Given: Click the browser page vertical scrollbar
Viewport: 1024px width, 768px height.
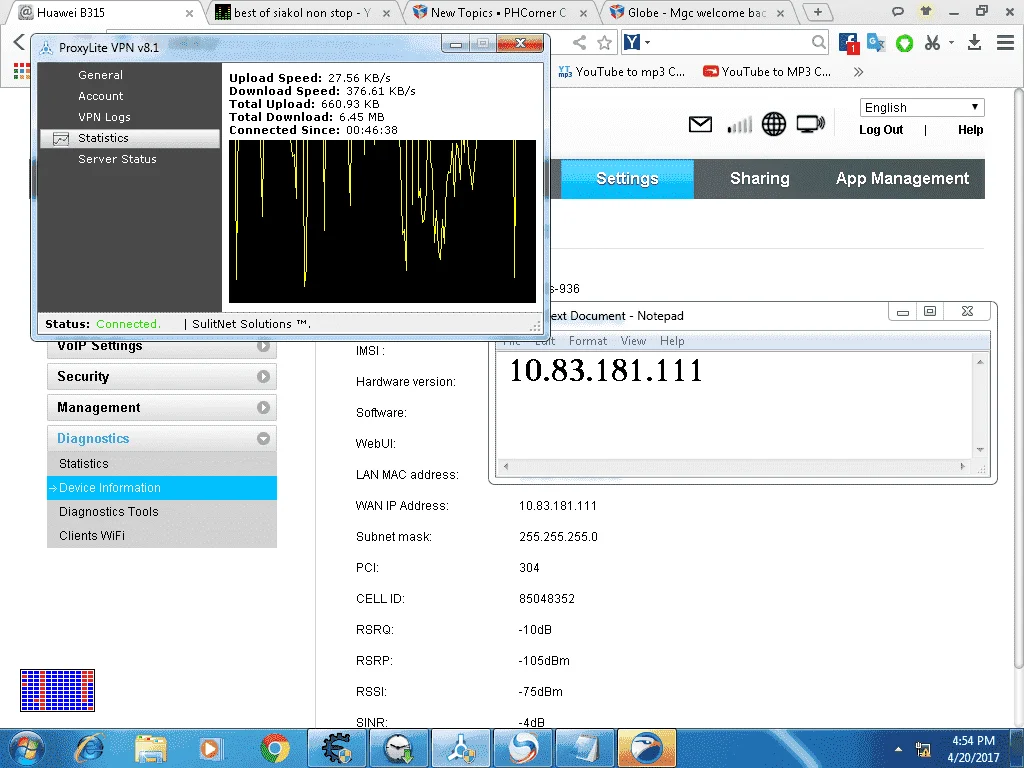Looking at the screenshot, I should click(x=1018, y=379).
